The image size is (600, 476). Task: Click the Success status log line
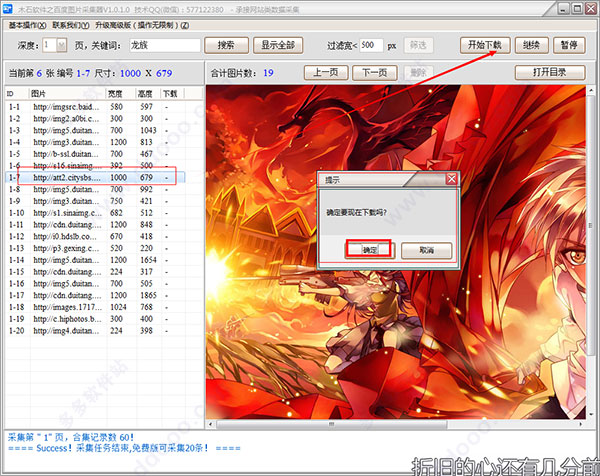[124, 448]
